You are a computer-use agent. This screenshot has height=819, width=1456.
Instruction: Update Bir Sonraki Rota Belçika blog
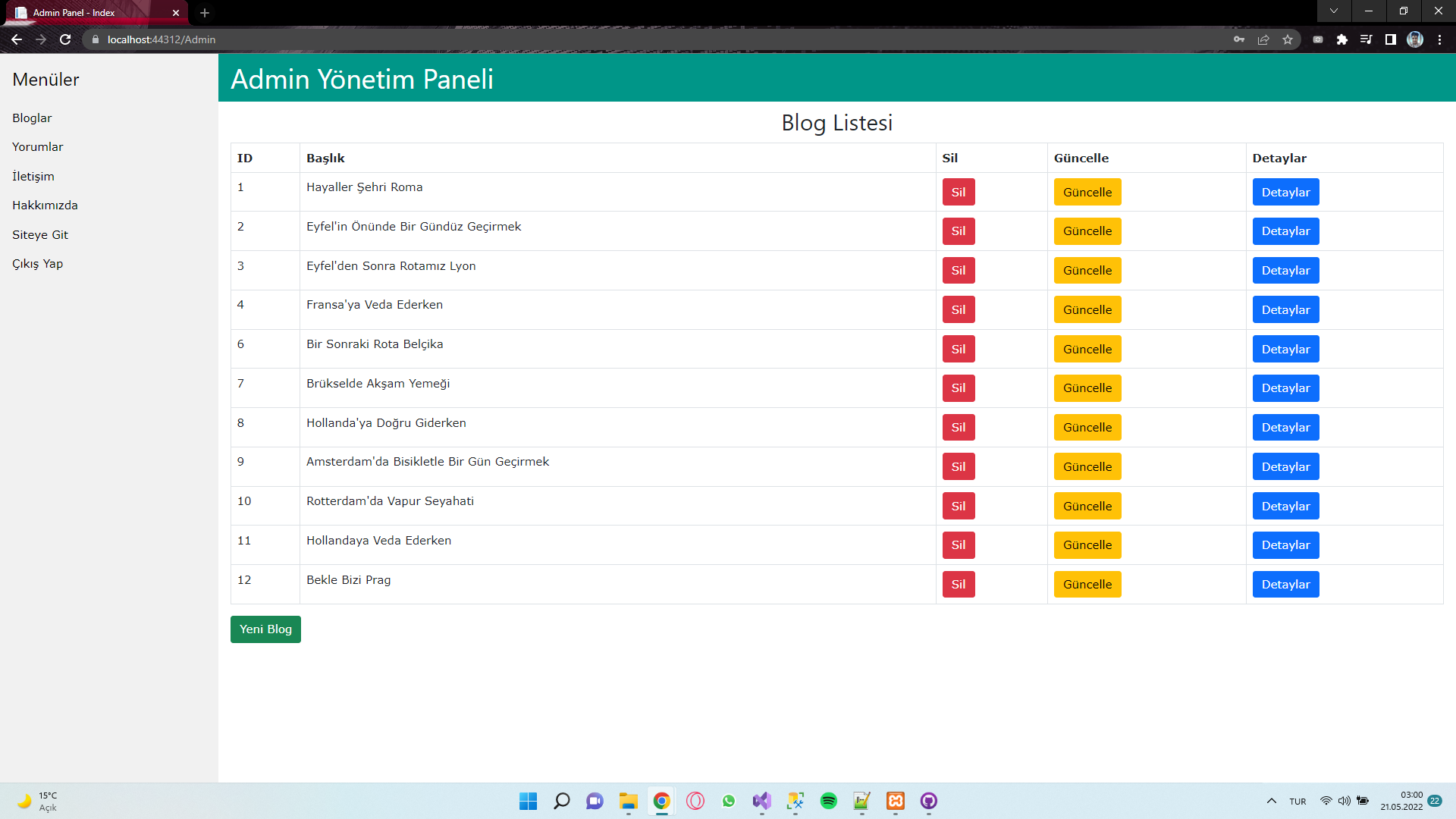(x=1087, y=349)
